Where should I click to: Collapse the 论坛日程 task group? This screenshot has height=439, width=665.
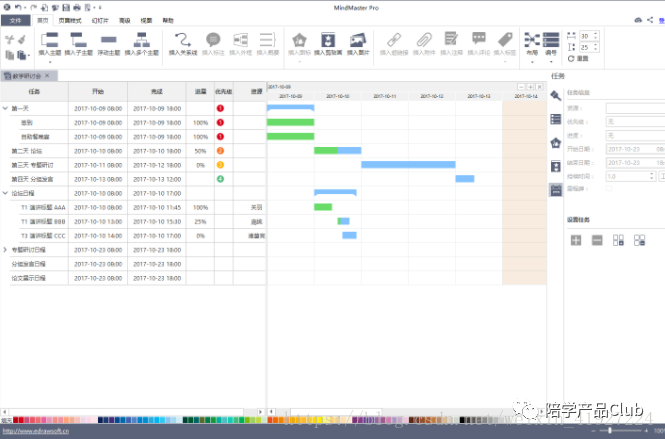coord(5,193)
